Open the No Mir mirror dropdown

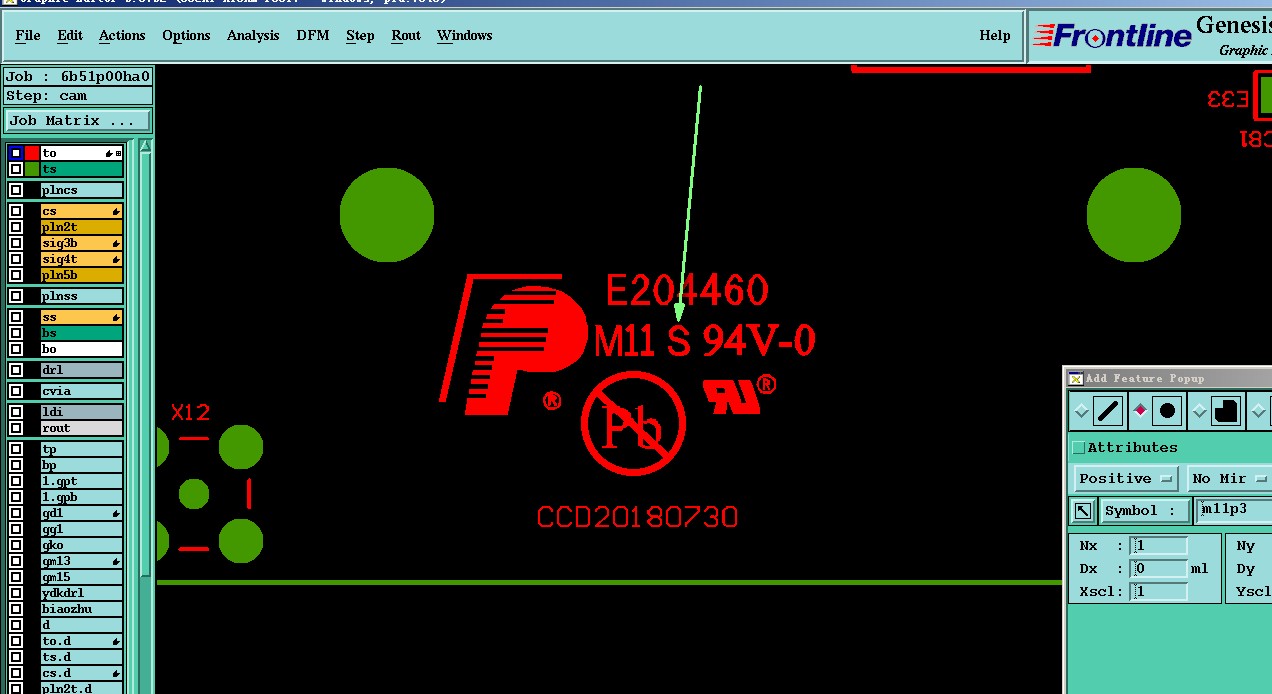pos(1229,478)
